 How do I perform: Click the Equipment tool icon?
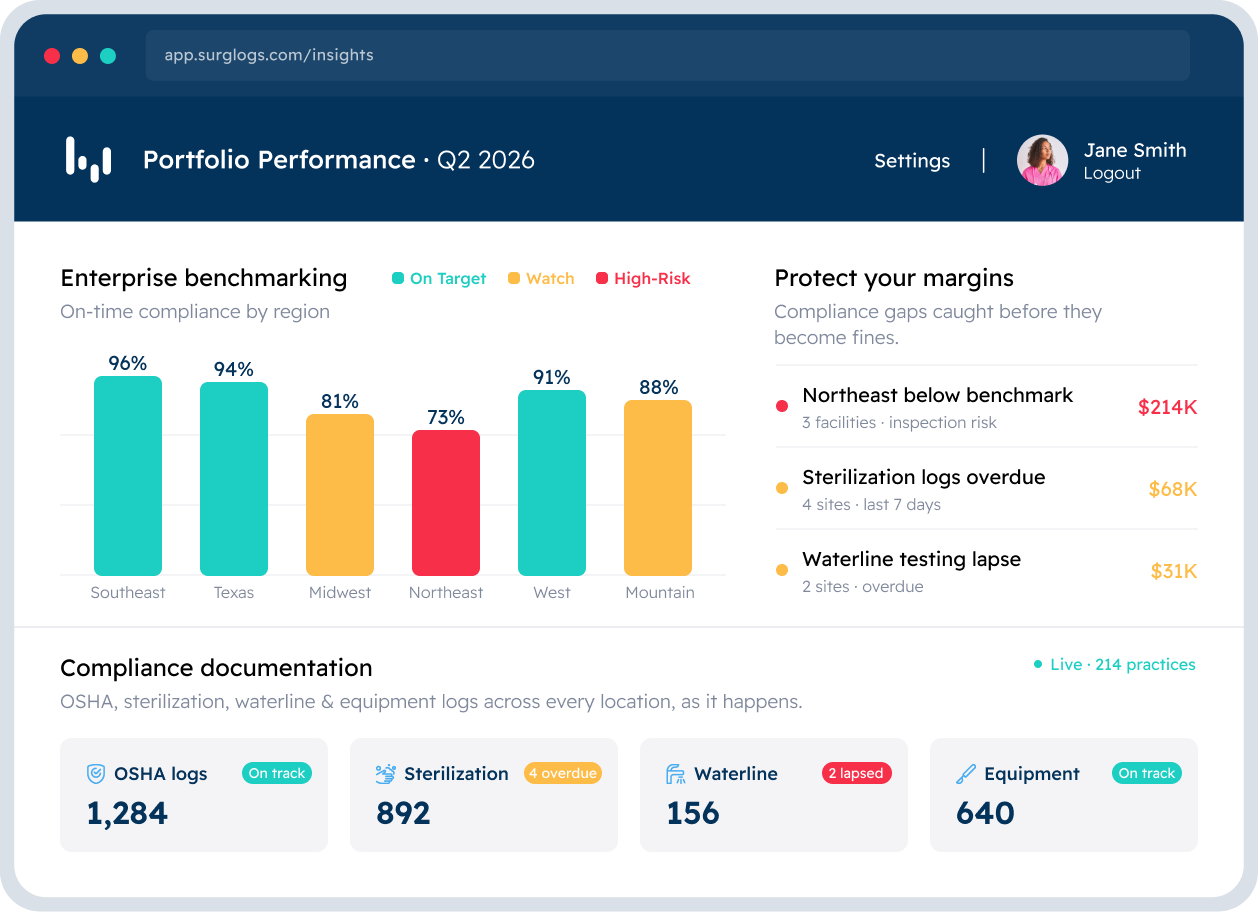(x=966, y=774)
